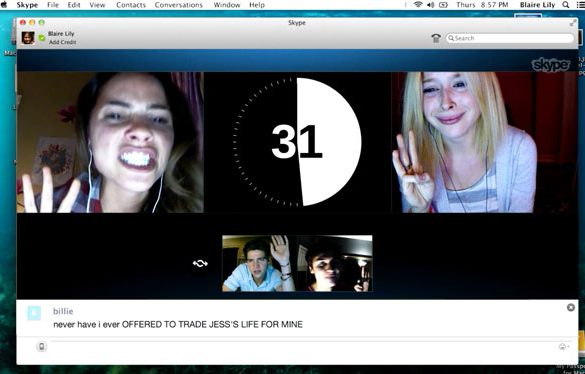Dismiss billie's message notification
The height and width of the screenshot is (374, 585).
coord(571,307)
